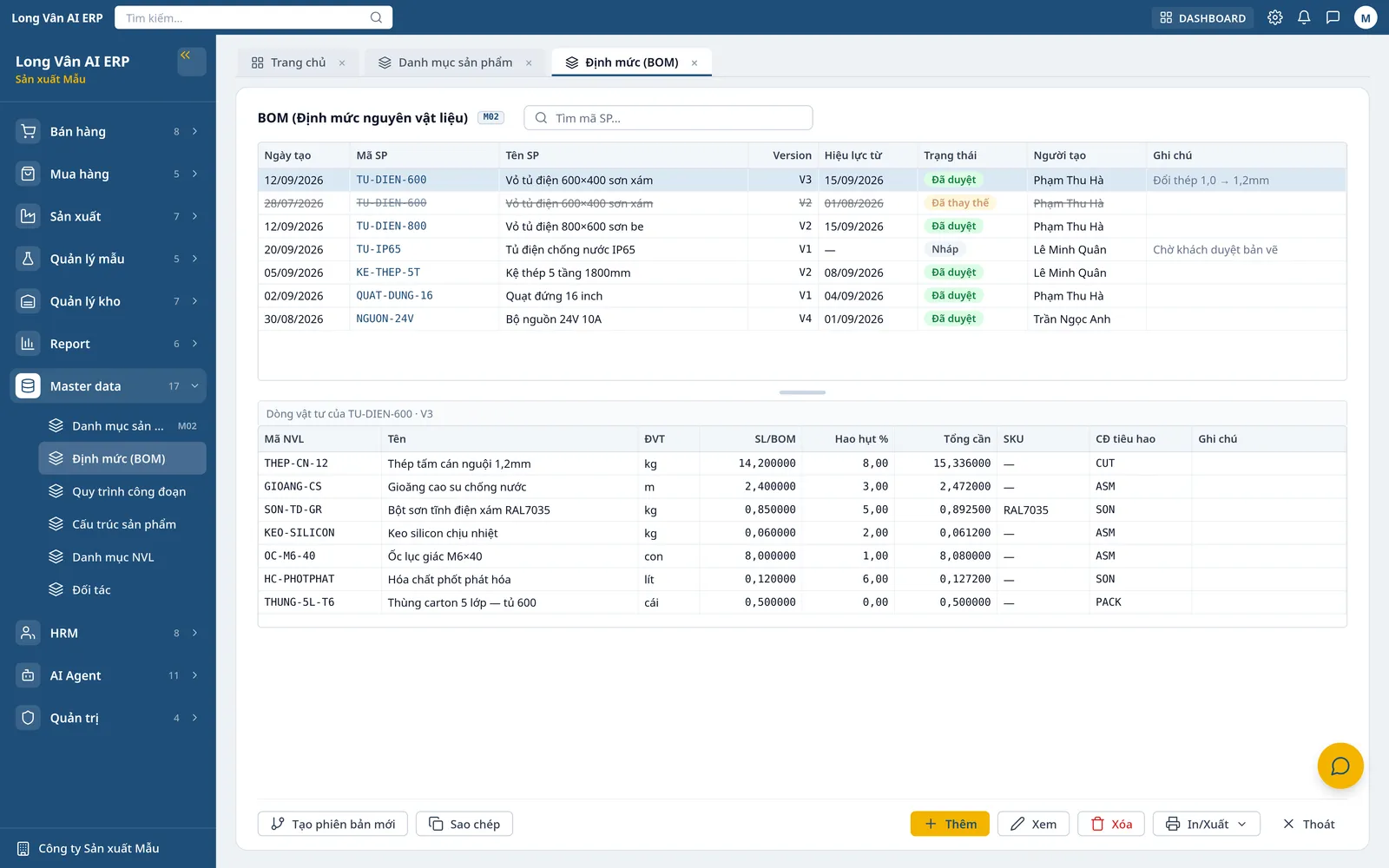Viewport: 1389px width, 868px height.
Task: Click the Quản lý kho warehouse icon
Action: (x=28, y=301)
